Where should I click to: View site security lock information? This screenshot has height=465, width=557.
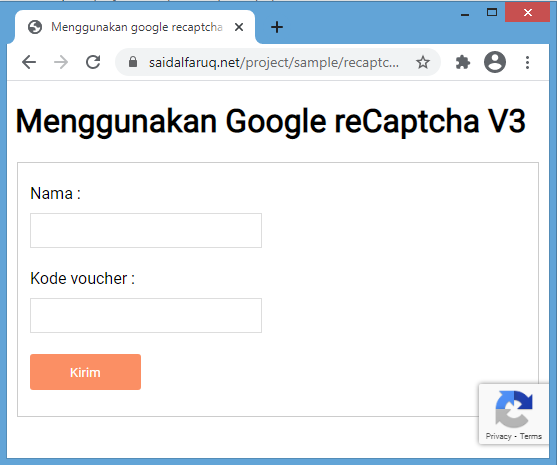click(x=133, y=62)
